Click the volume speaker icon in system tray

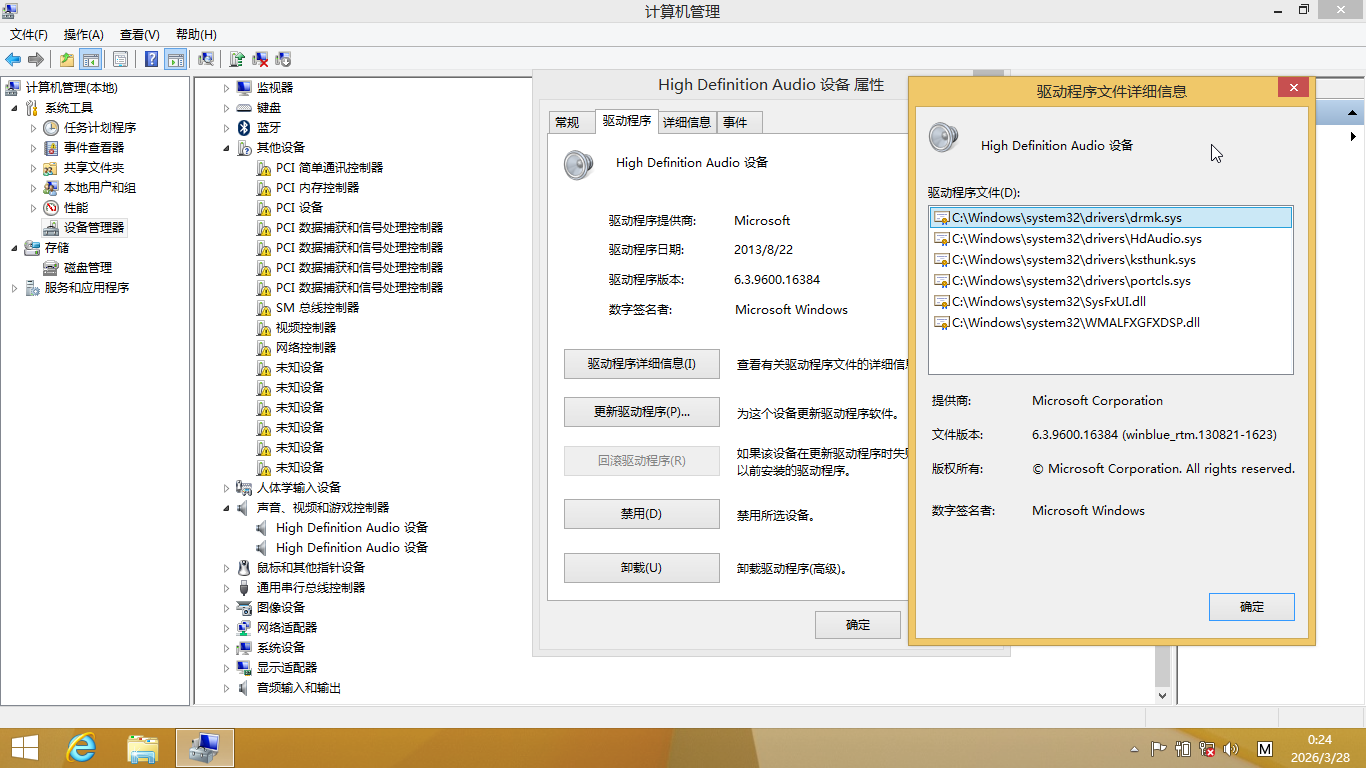coord(1231,748)
